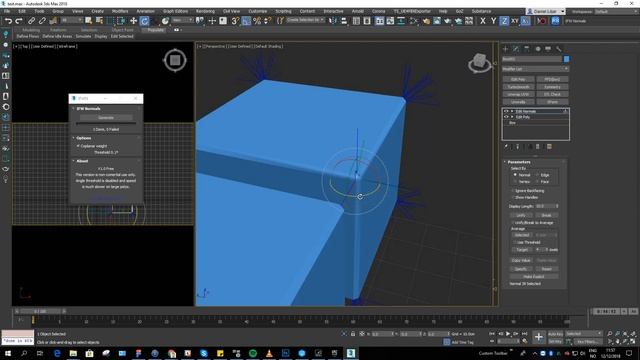Screen dimensions: 640x360
Task: Open the Modify tab in command panel
Action: pos(516,49)
